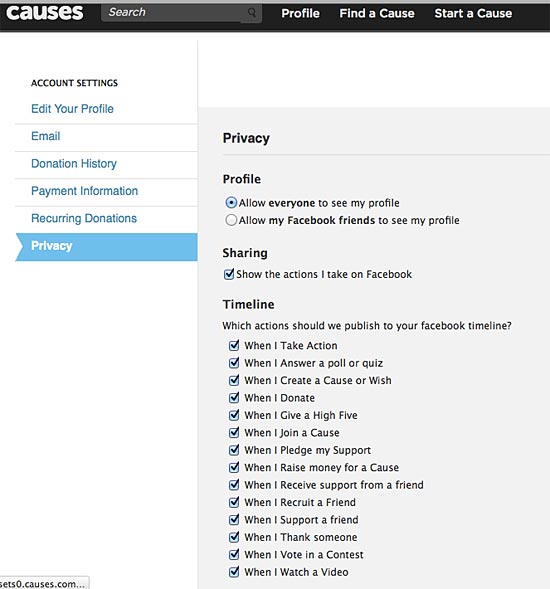The width and height of the screenshot is (550, 589).
Task: Open Start a Cause page
Action: click(x=473, y=13)
